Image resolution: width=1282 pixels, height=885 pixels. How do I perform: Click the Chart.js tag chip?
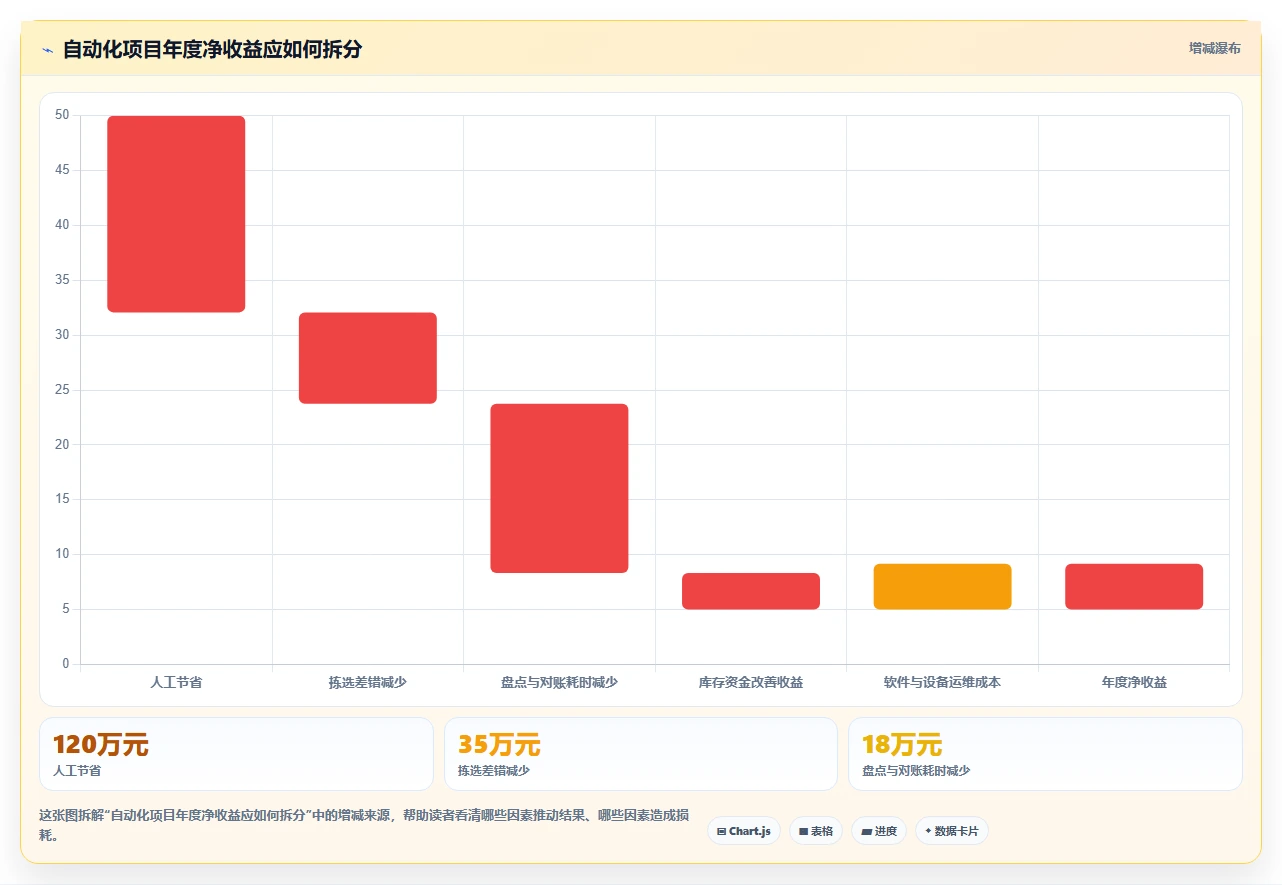(744, 831)
